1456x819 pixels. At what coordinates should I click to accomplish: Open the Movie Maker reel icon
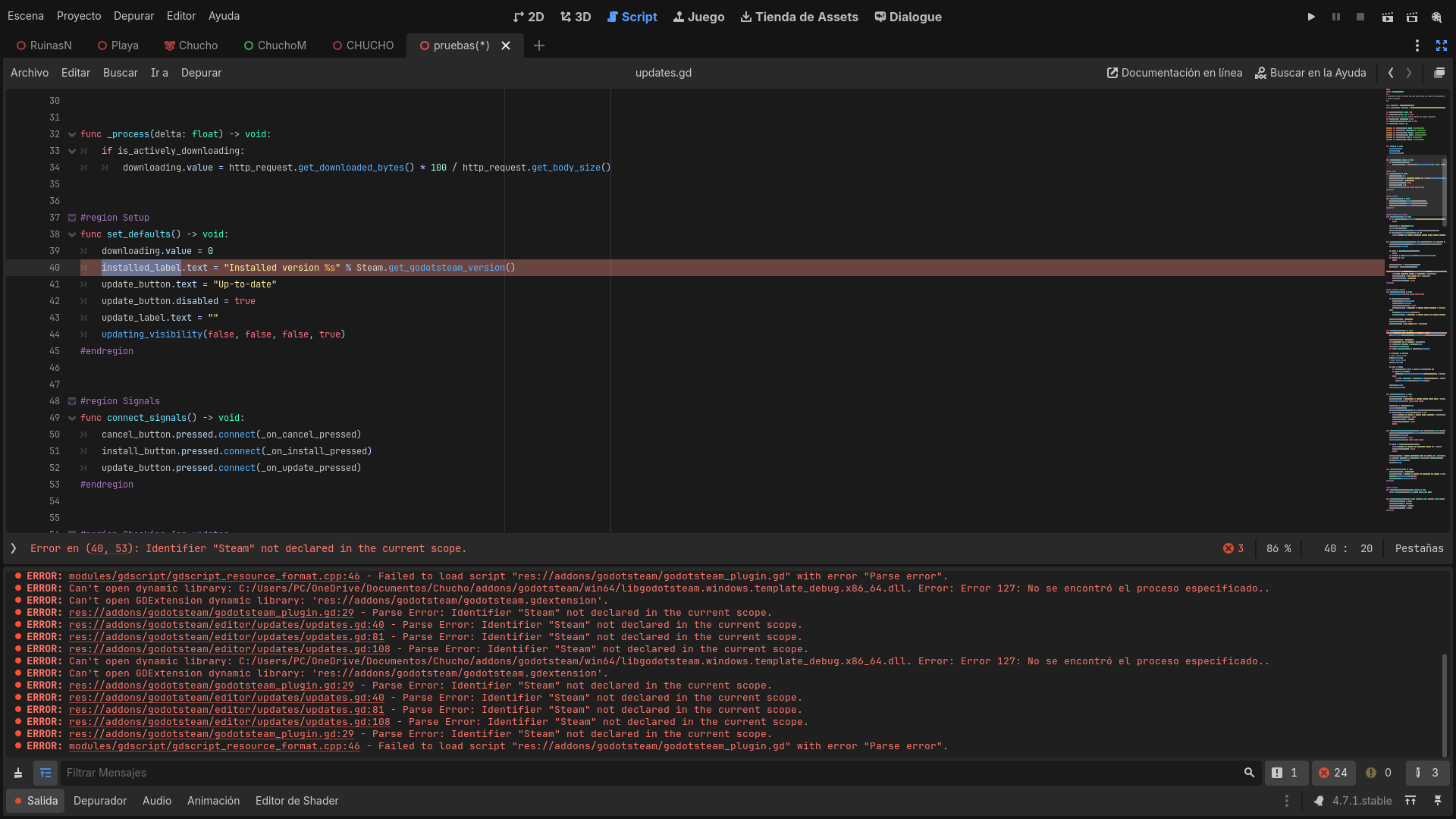(1436, 17)
